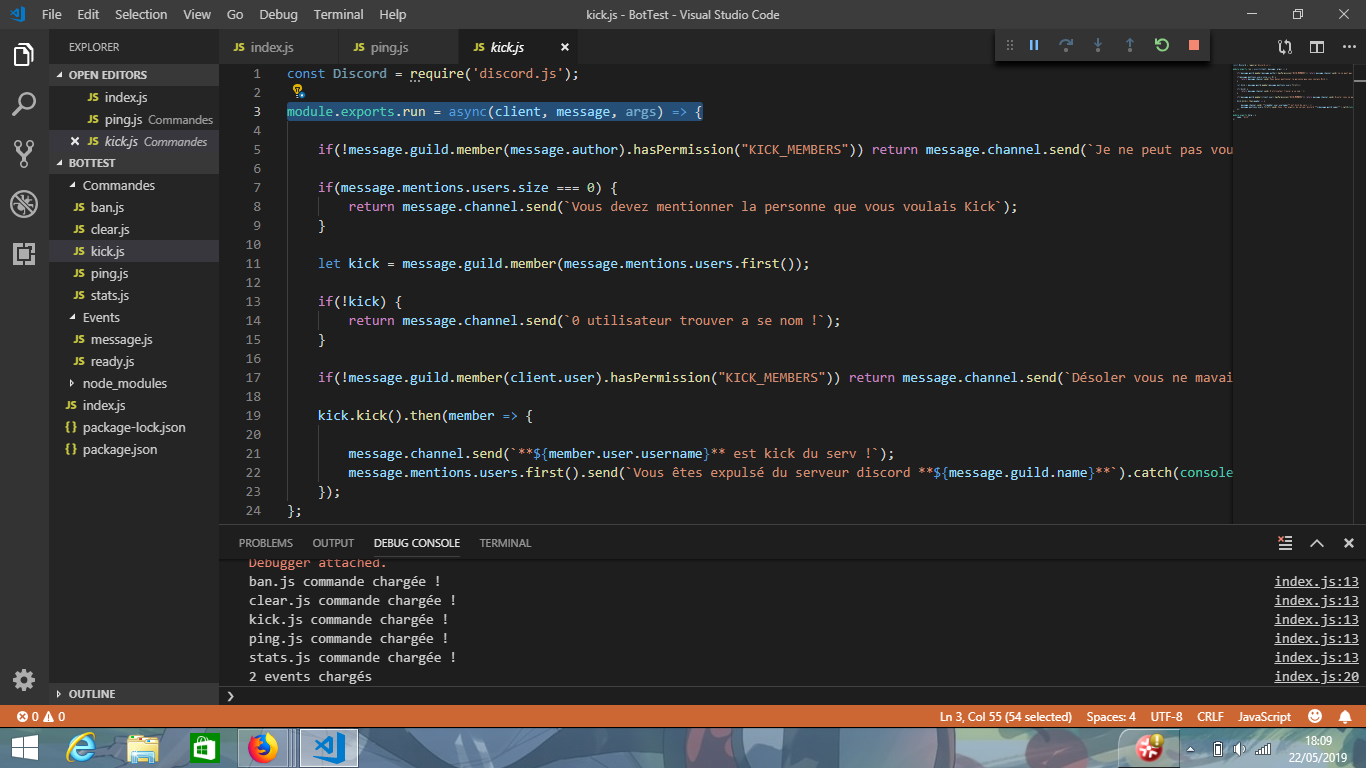Open the Manage gear menu
The image size is (1366, 768).
[24, 680]
